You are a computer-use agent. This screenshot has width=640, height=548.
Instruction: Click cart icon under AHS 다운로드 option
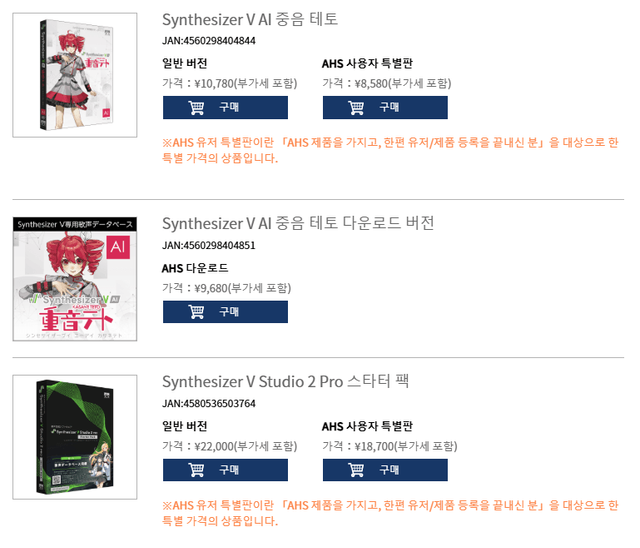pos(196,312)
